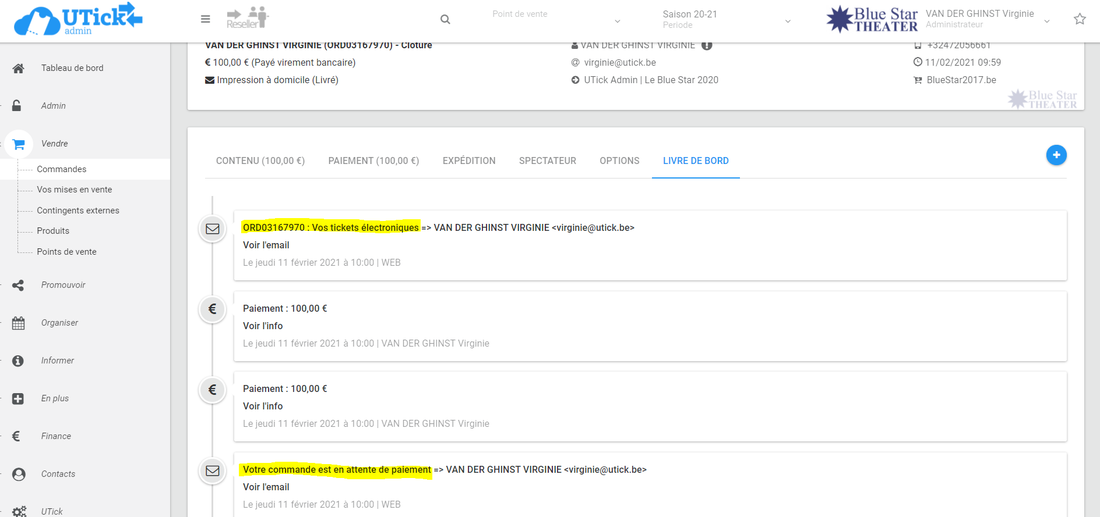Click Voir l'email under tickets électroniques
The image size is (1100, 517).
[266, 245]
